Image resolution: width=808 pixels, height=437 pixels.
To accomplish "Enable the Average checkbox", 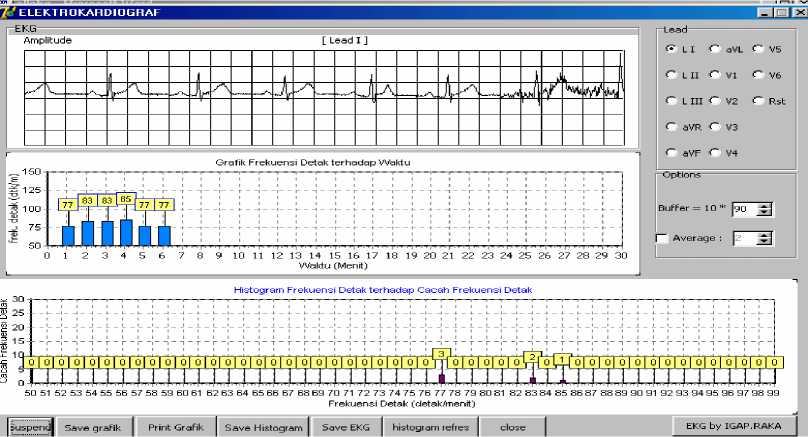I will click(x=662, y=238).
